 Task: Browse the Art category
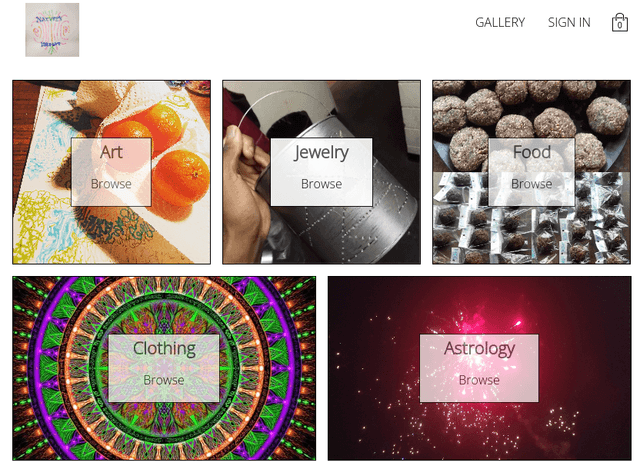[x=111, y=184]
